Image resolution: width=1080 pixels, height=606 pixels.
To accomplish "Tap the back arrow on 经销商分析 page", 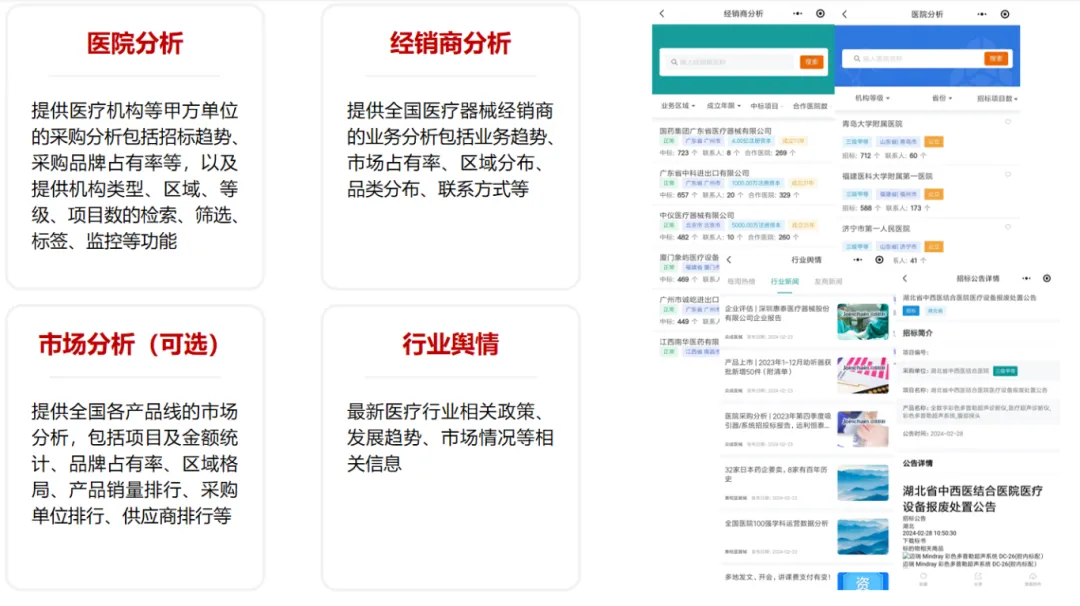I will click(x=662, y=13).
